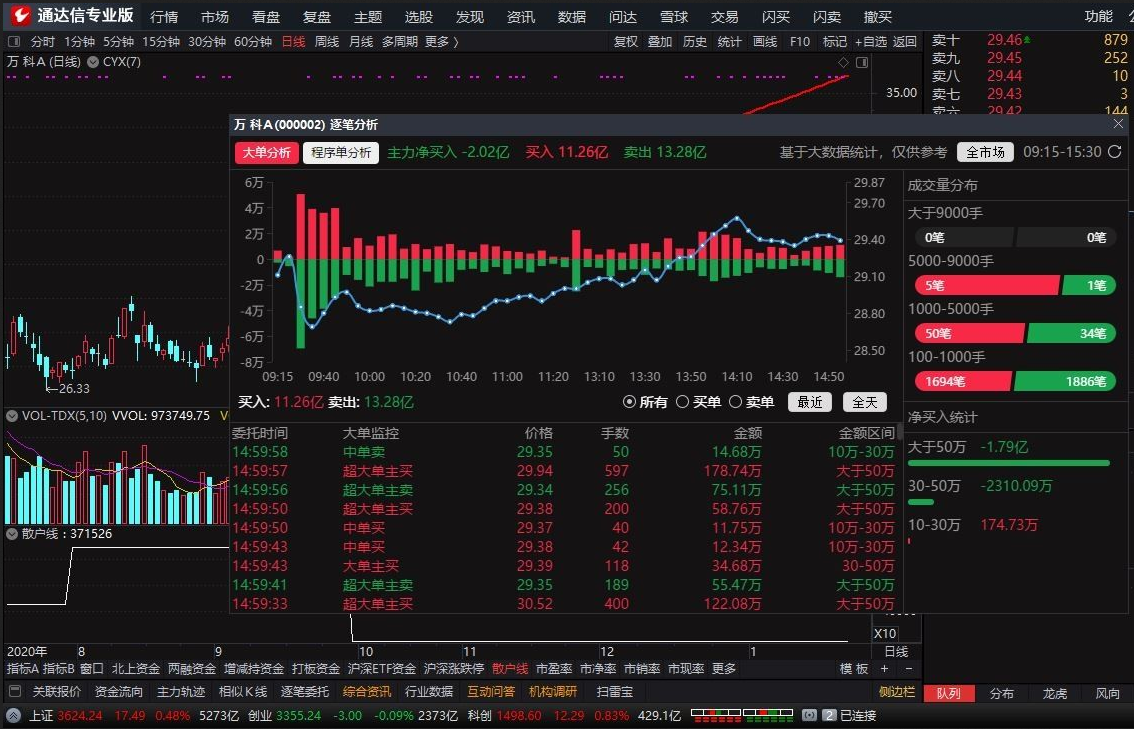Open the 选股 menu

pos(419,16)
